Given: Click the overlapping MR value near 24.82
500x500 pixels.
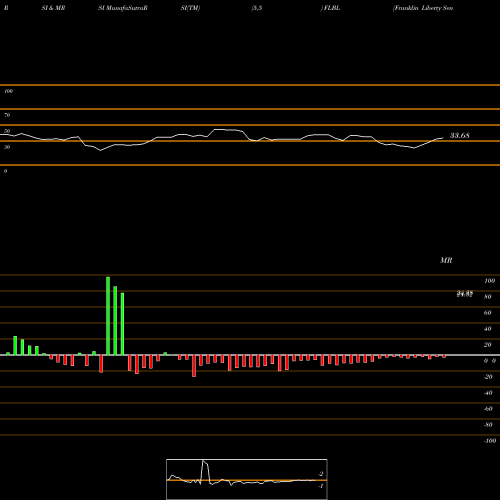Looking at the screenshot, I should pos(465,294).
